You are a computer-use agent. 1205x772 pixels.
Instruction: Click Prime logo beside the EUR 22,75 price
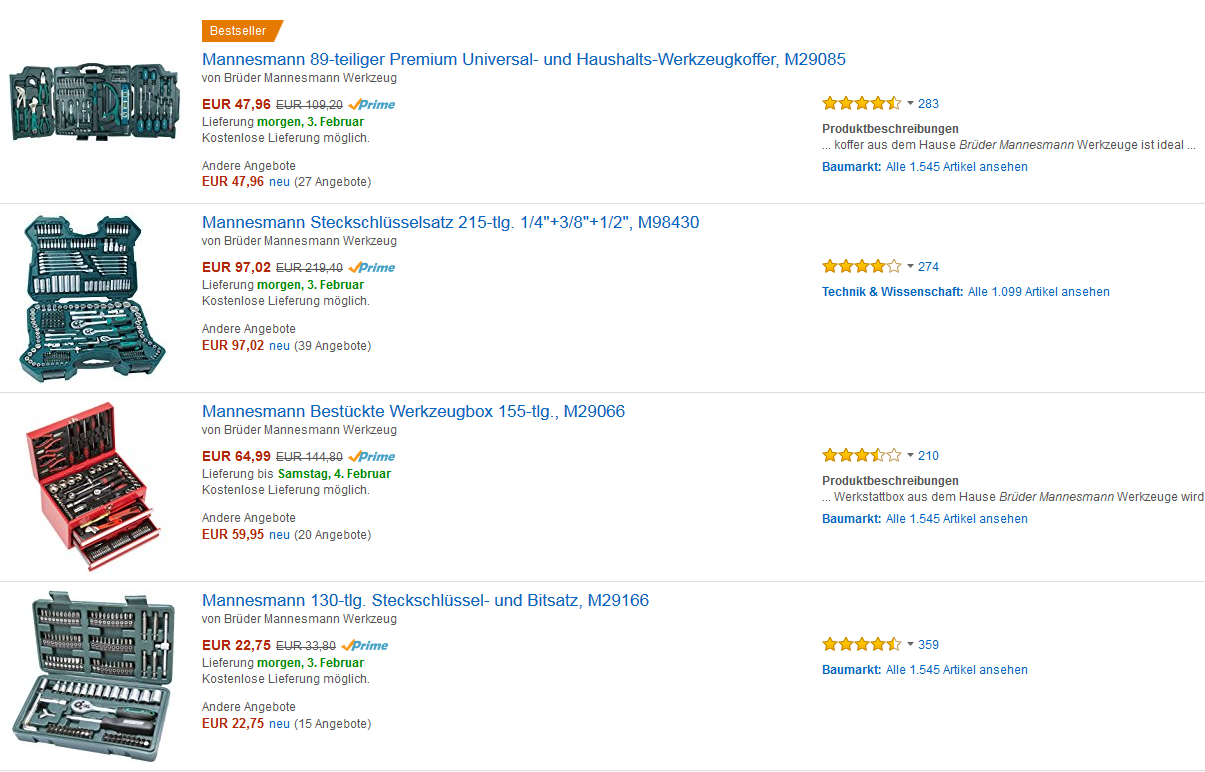pyautogui.click(x=365, y=645)
